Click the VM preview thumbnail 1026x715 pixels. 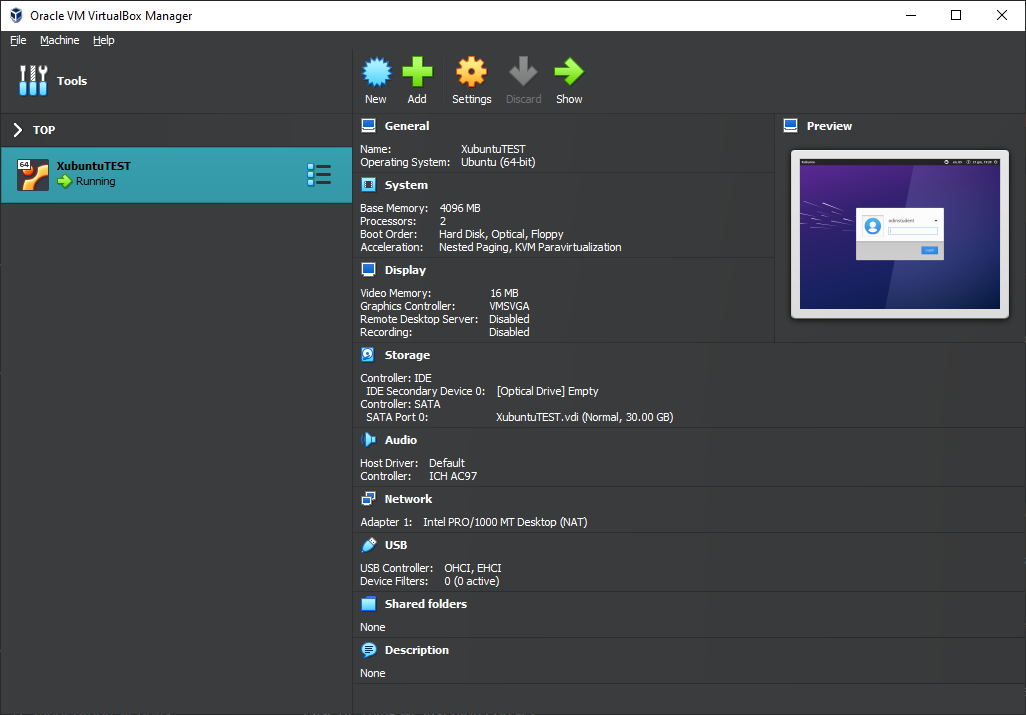[900, 234]
